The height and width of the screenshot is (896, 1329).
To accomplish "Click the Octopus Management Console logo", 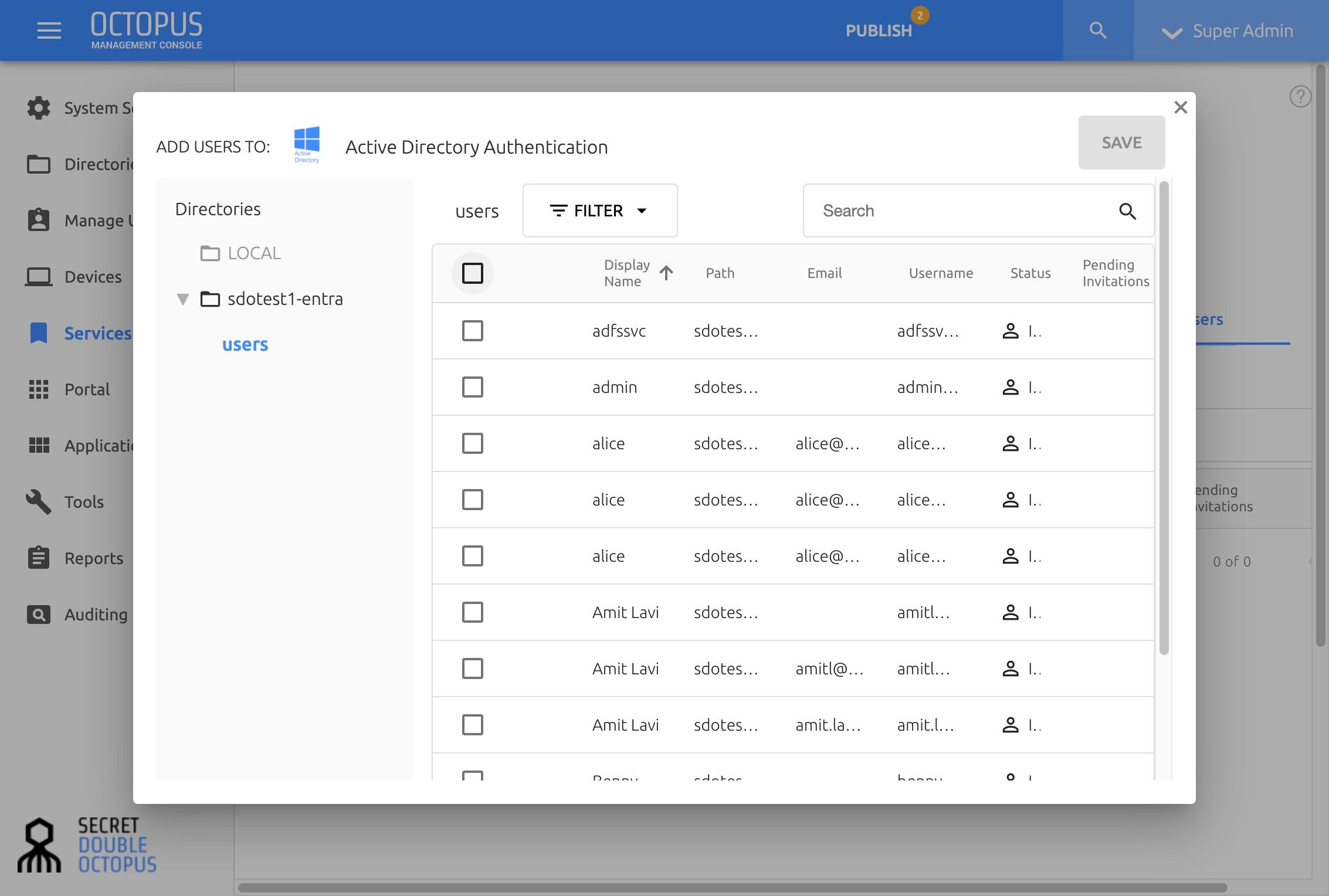I will [147, 30].
